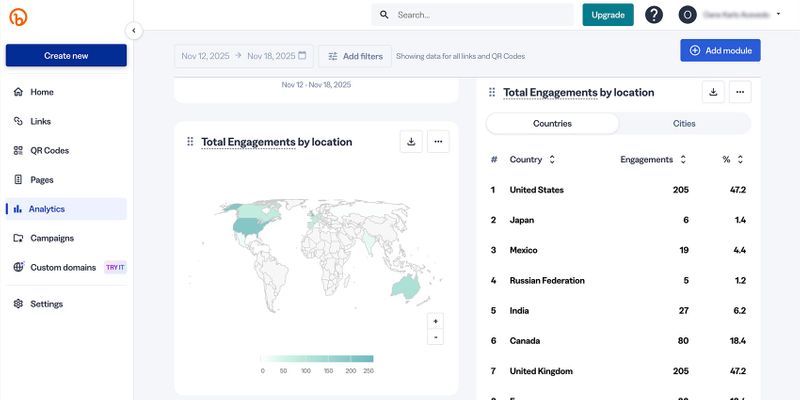This screenshot has height=400, width=800.
Task: Switch to the Cities tab
Action: 684,124
